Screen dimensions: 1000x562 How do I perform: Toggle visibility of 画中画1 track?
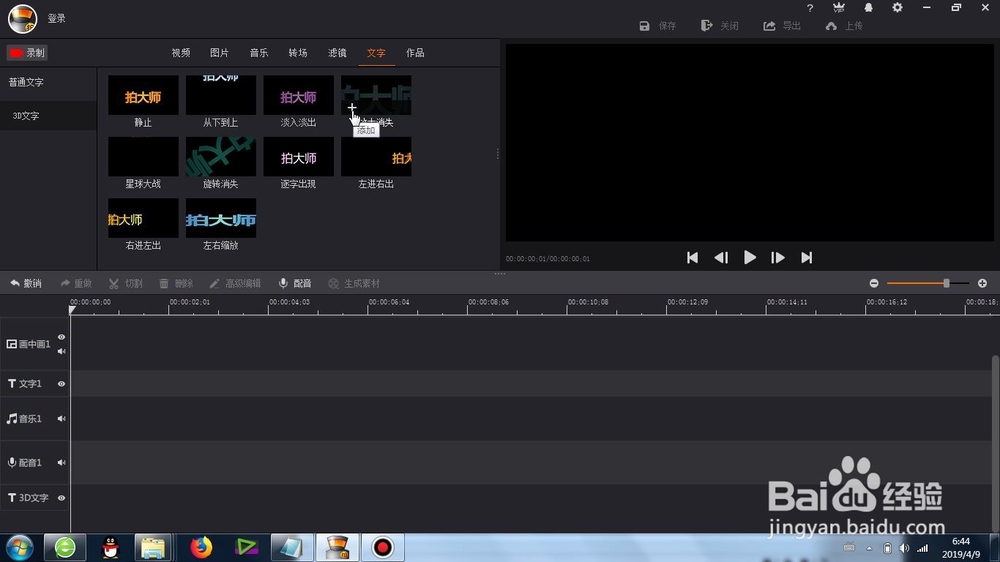click(61, 337)
